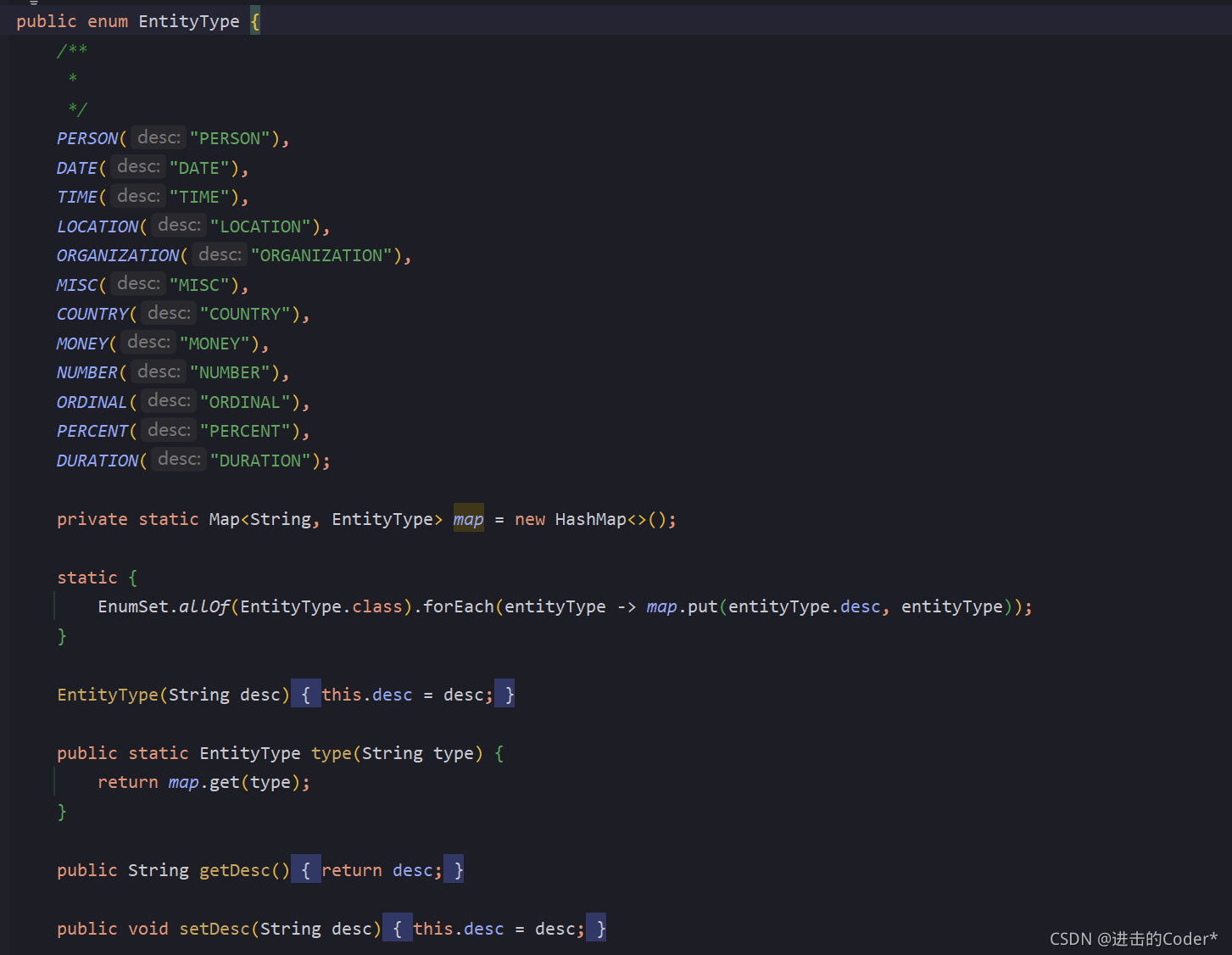The height and width of the screenshot is (955, 1232).
Task: Click the "DATE" string literal
Action: coord(199,168)
